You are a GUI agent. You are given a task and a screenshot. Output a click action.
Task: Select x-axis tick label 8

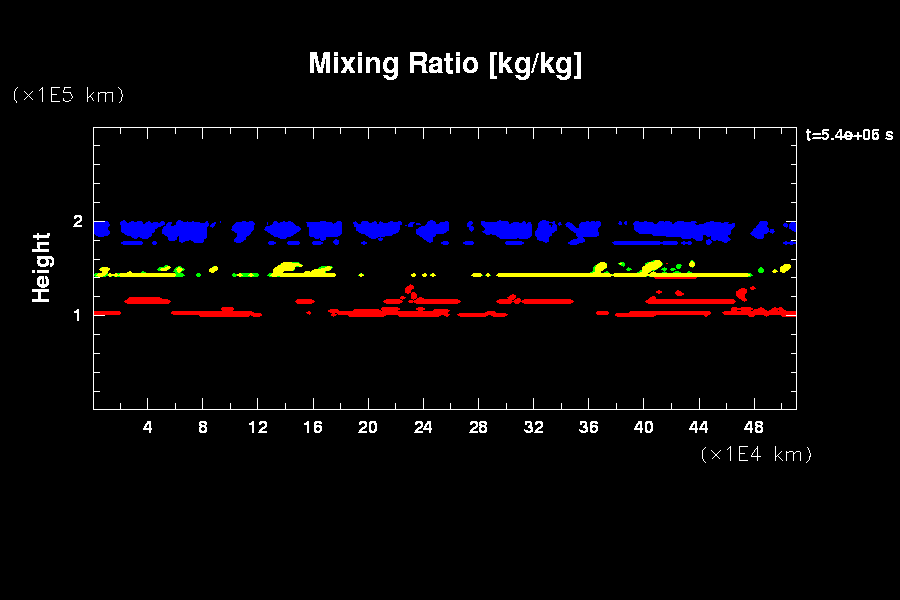(203, 428)
